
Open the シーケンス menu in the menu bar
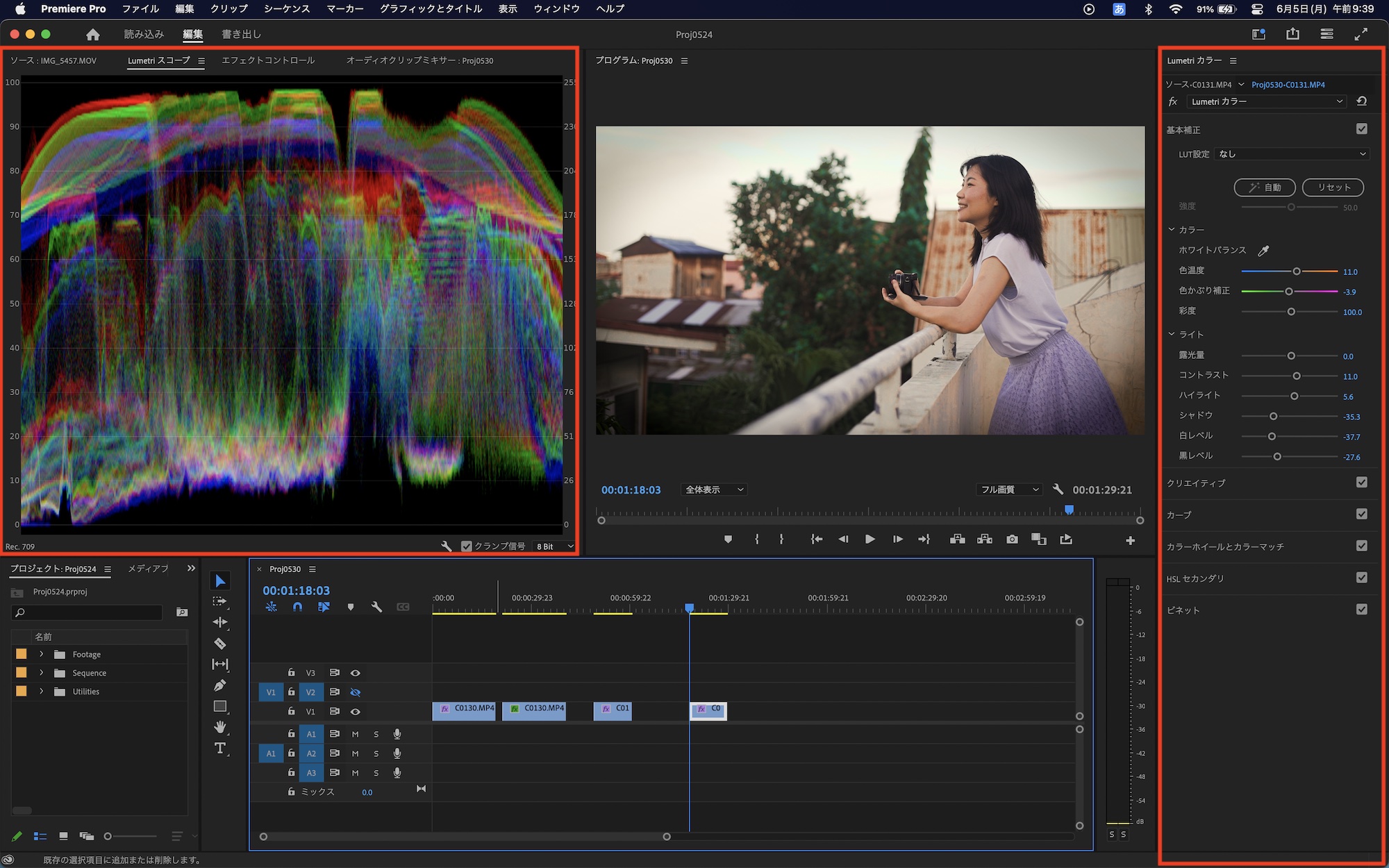[x=286, y=9]
